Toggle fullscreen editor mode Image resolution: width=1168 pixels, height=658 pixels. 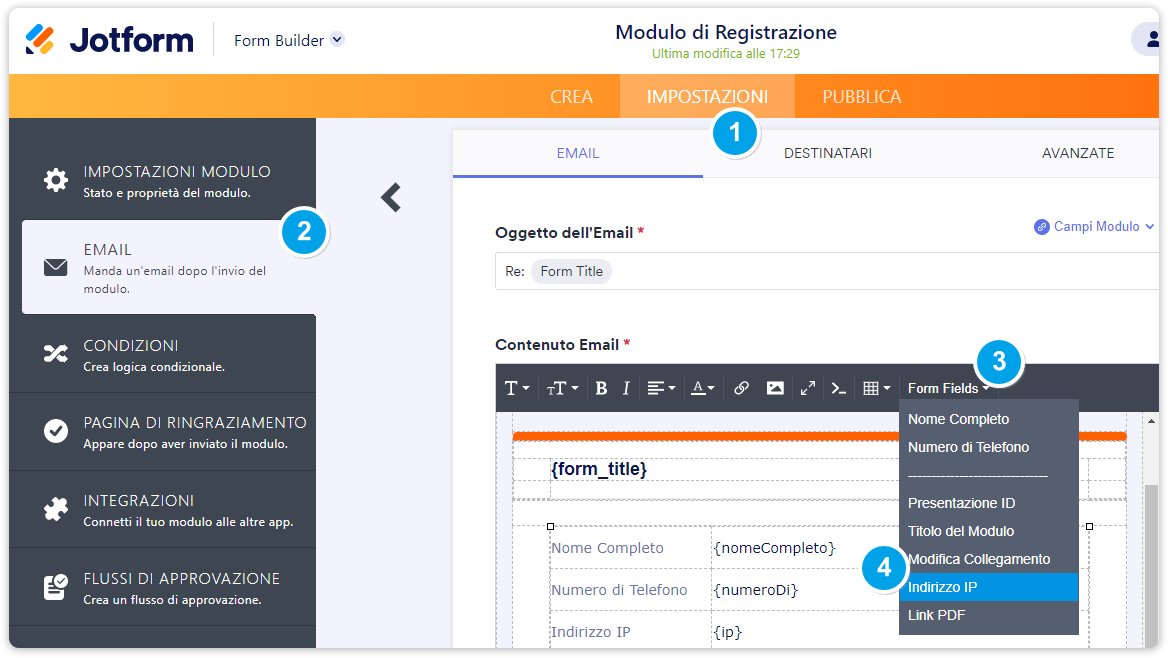point(807,388)
